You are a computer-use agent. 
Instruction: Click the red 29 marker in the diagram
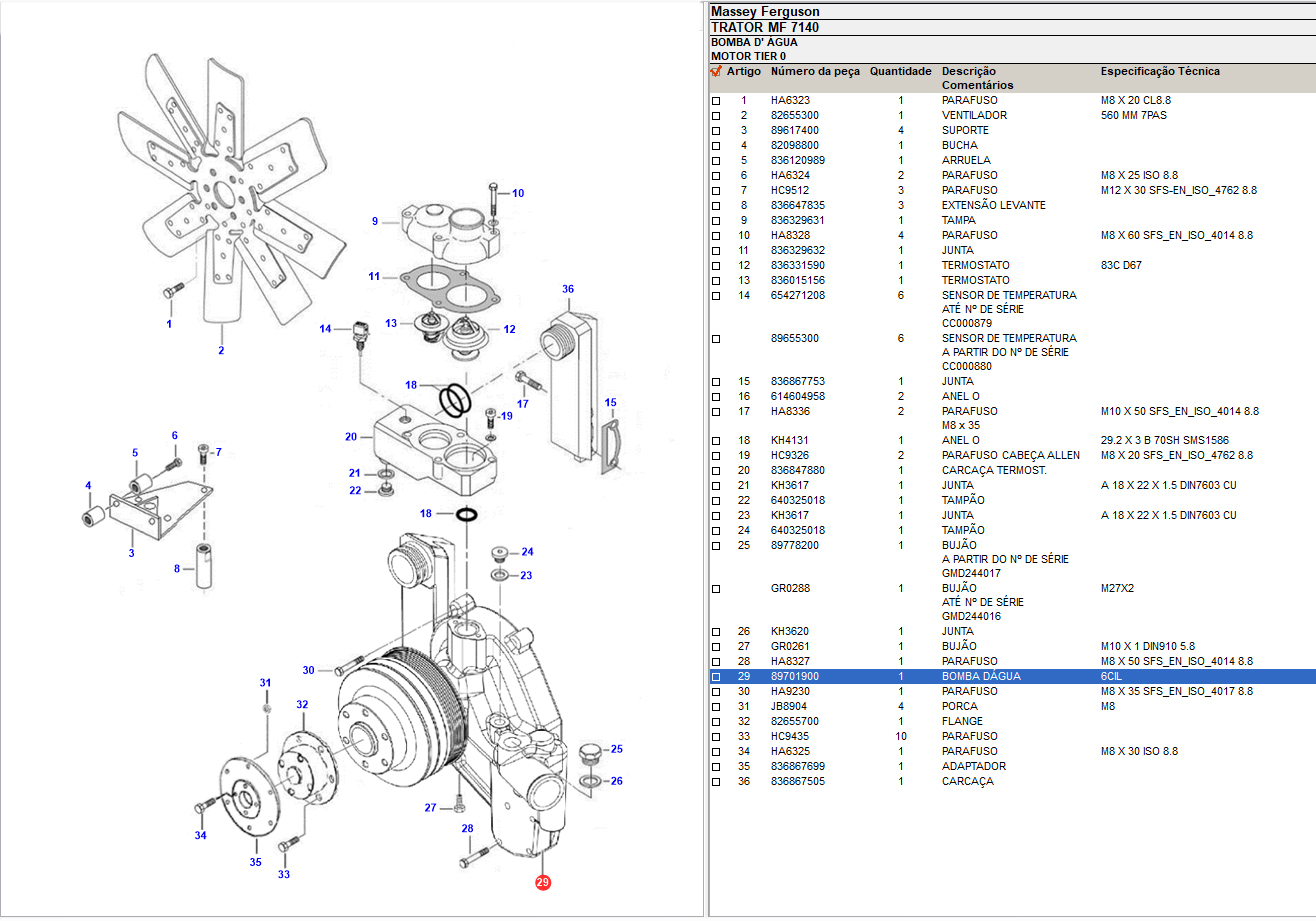click(542, 883)
